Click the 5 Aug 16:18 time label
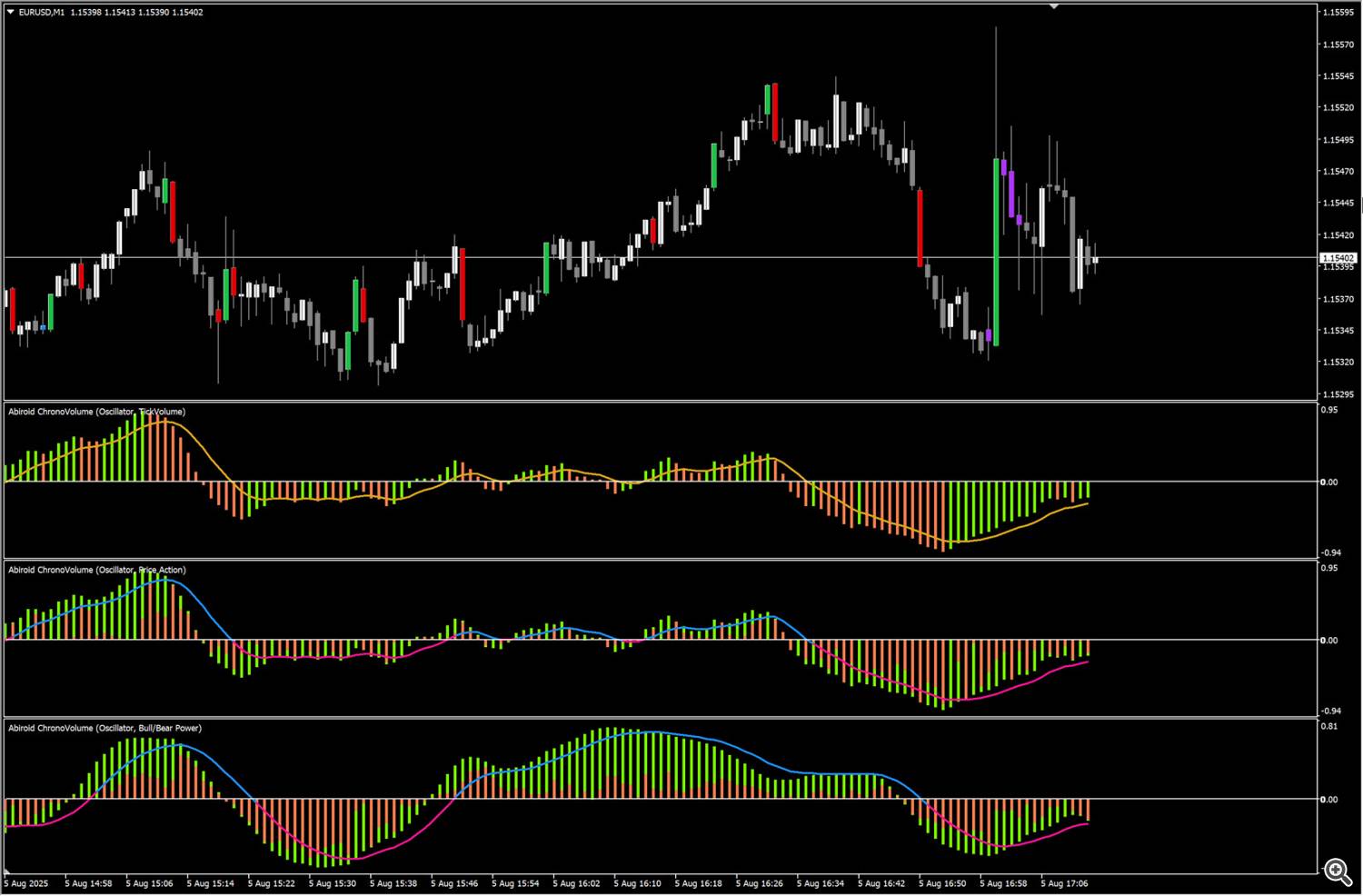The height and width of the screenshot is (896, 1363). (x=698, y=883)
